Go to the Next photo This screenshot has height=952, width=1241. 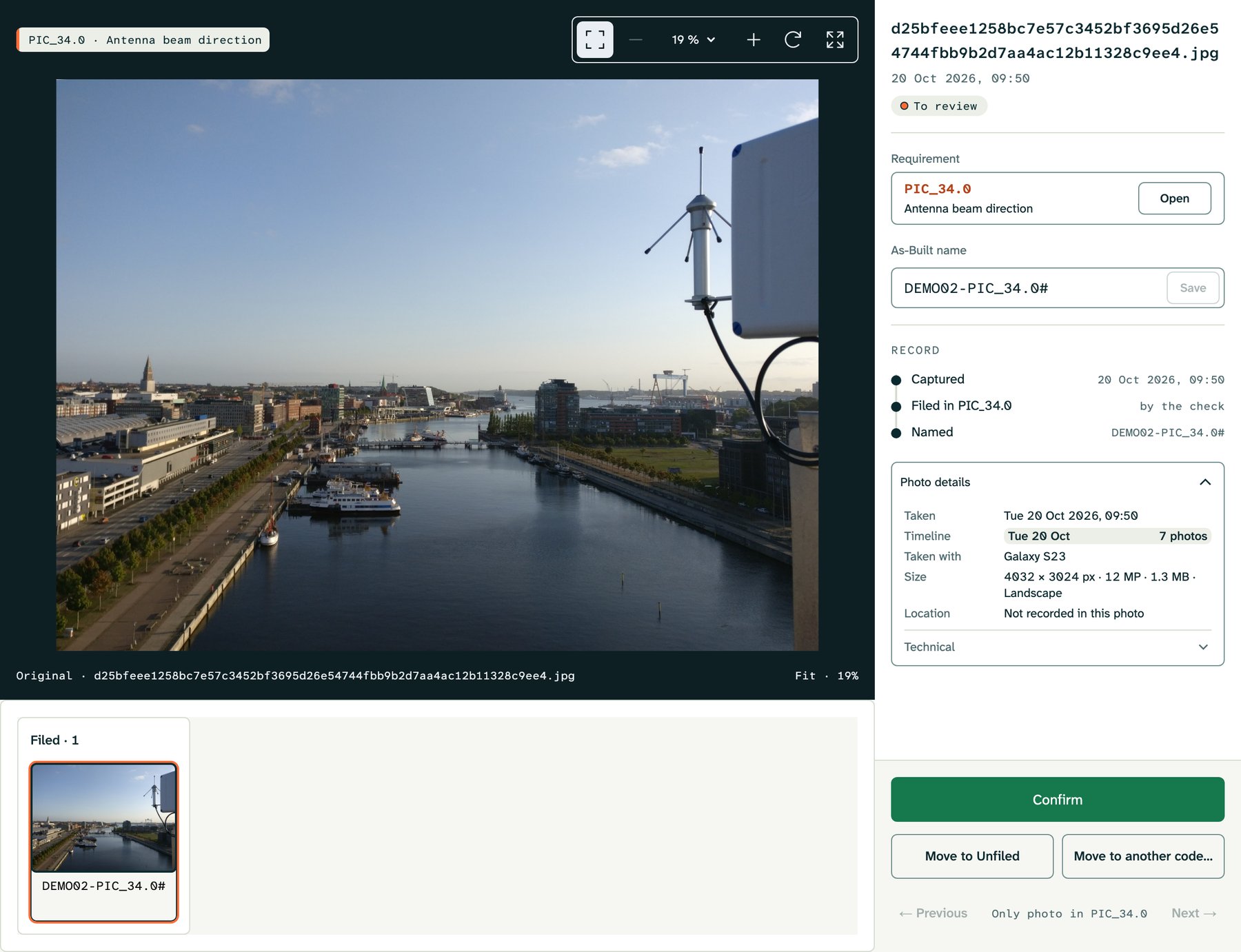[1193, 913]
